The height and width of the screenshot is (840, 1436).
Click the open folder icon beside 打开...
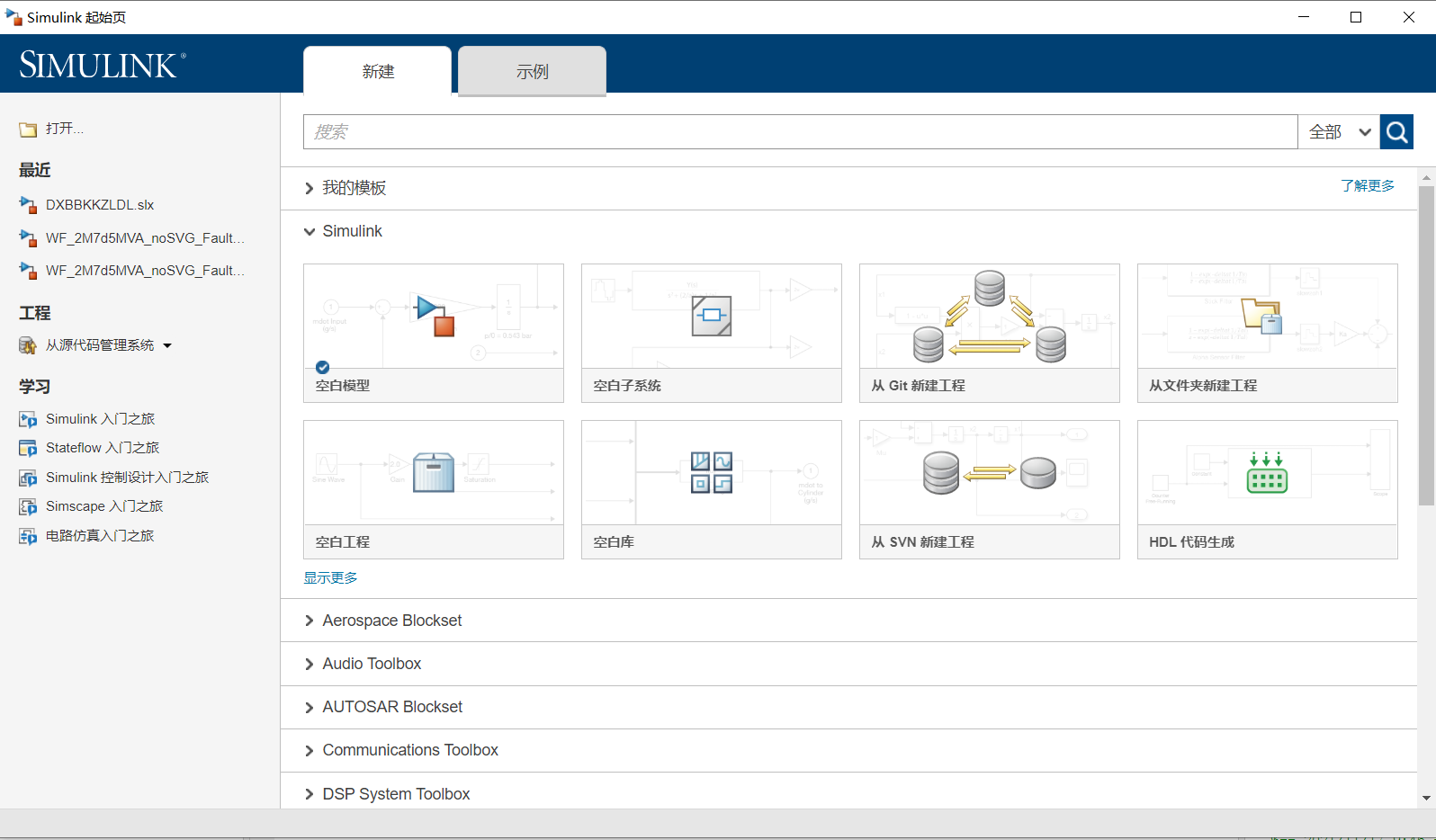point(28,130)
